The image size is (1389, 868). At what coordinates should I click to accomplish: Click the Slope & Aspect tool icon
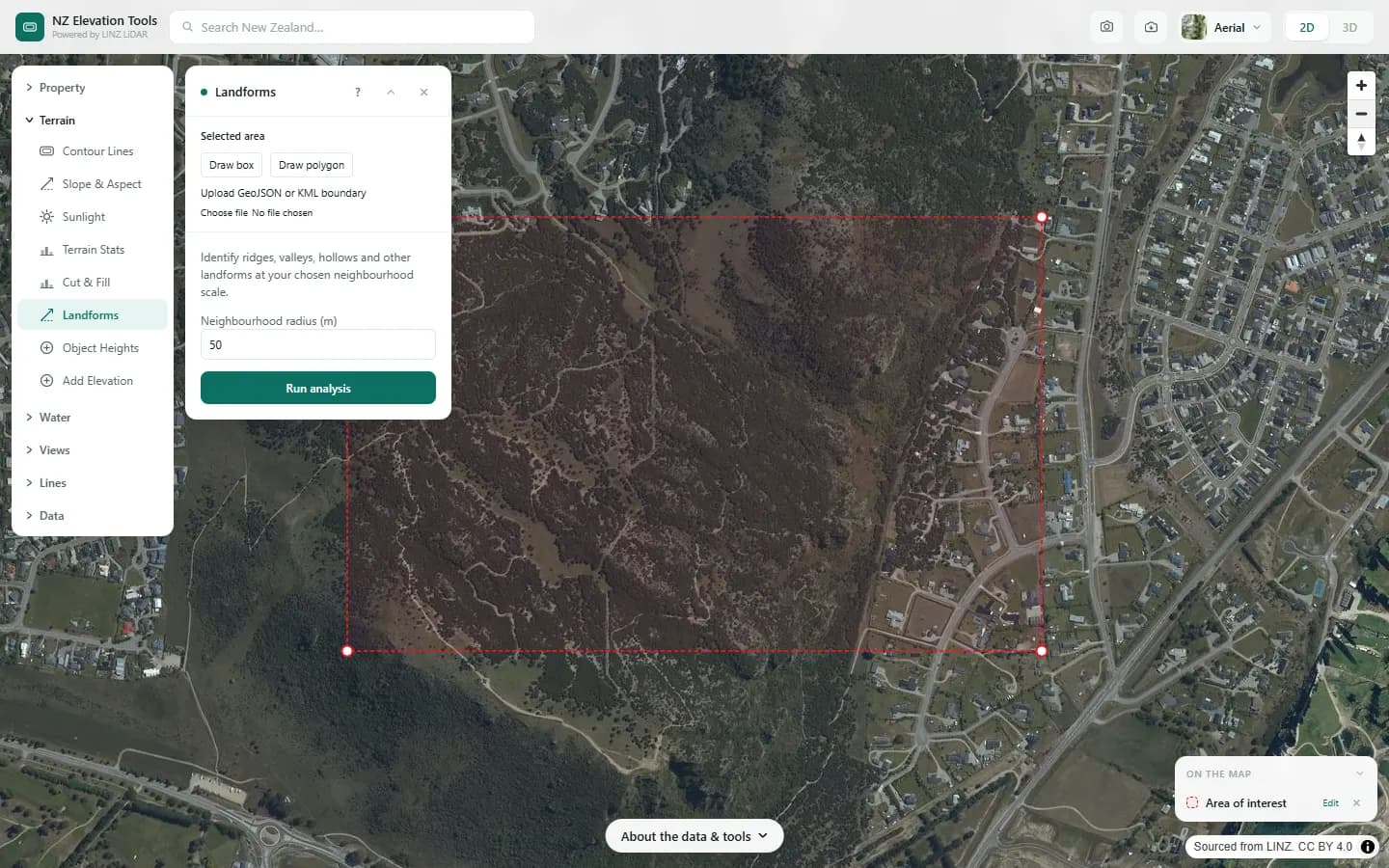click(46, 184)
